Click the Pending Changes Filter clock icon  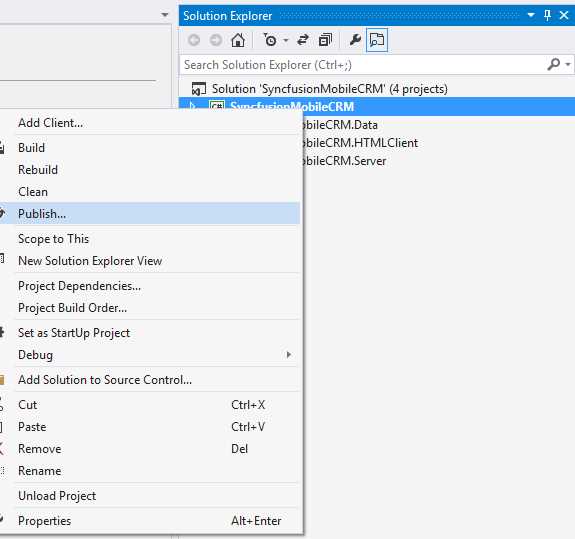(x=270, y=40)
